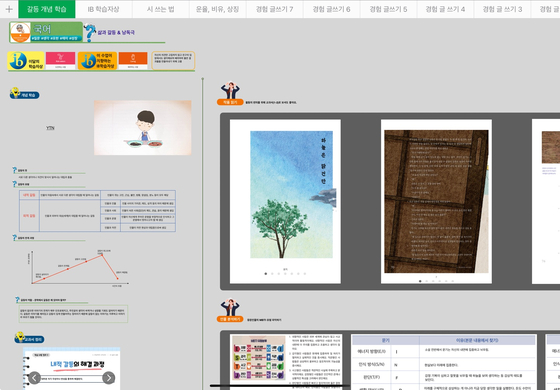The height and width of the screenshot is (390, 560).
Task: Open the 운율, 비유, 상징 tab
Action: point(218,9)
